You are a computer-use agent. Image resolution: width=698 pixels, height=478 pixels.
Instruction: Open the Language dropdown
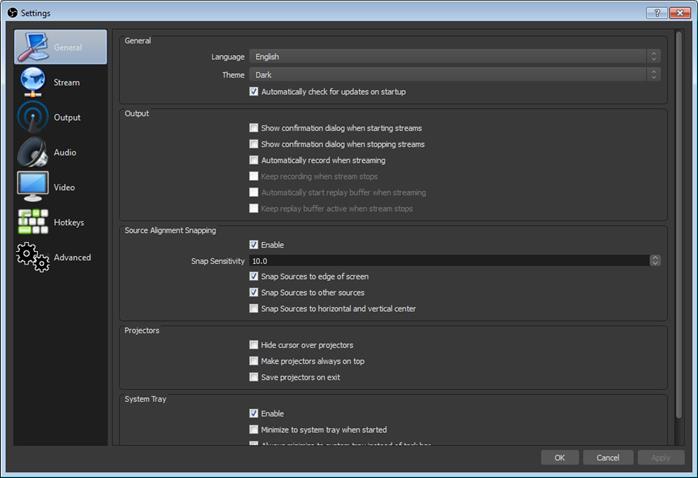point(455,57)
